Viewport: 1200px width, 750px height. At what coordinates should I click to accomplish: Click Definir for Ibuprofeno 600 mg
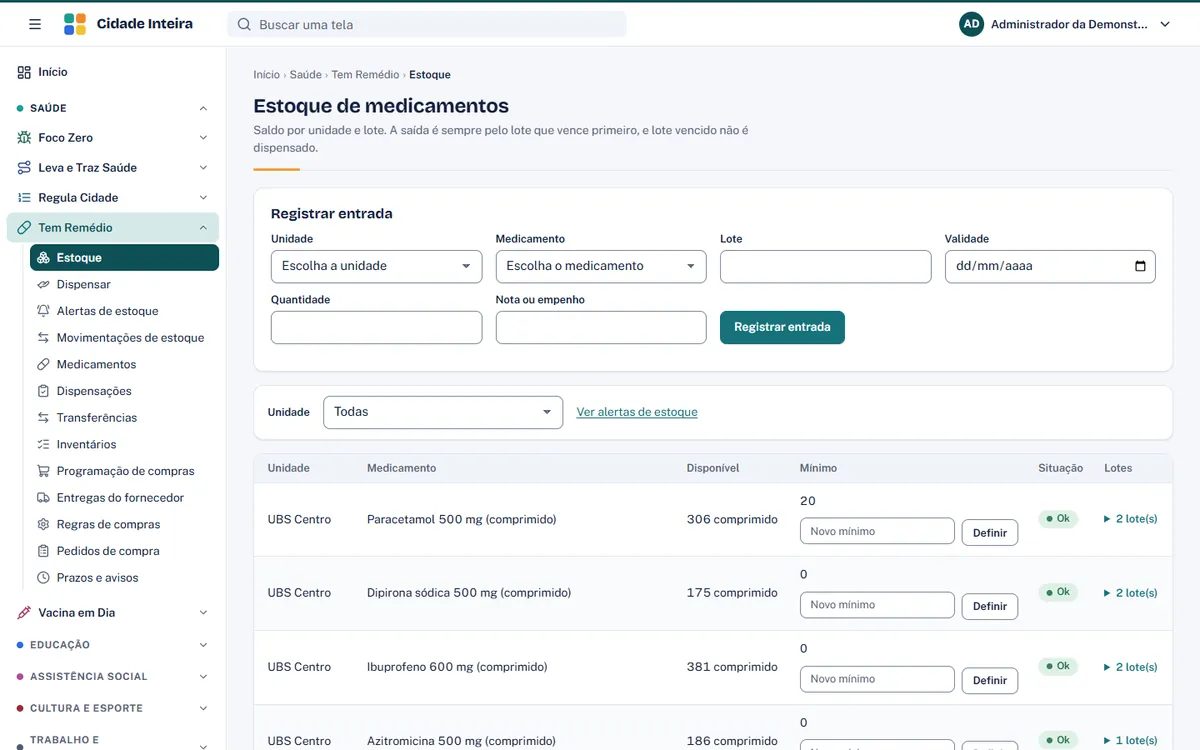click(x=990, y=680)
